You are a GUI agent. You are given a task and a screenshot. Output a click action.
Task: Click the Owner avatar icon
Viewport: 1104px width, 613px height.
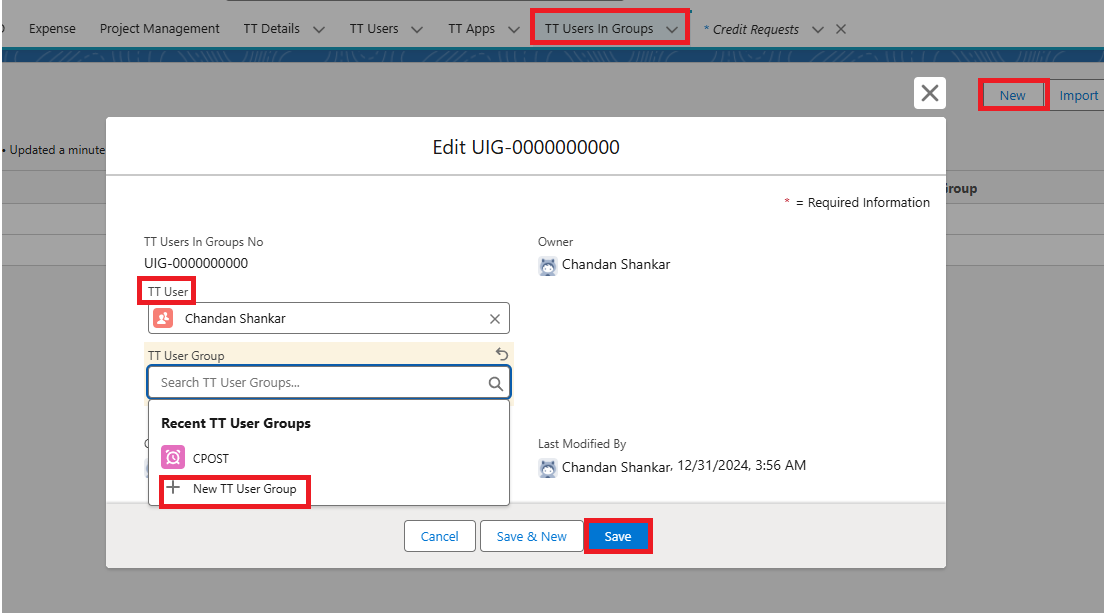click(x=547, y=266)
